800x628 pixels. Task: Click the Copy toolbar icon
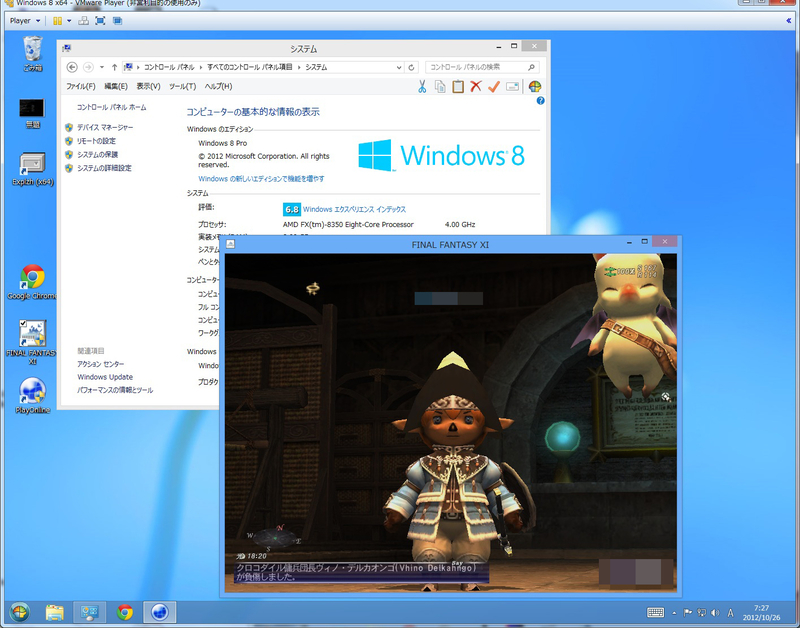(x=440, y=87)
